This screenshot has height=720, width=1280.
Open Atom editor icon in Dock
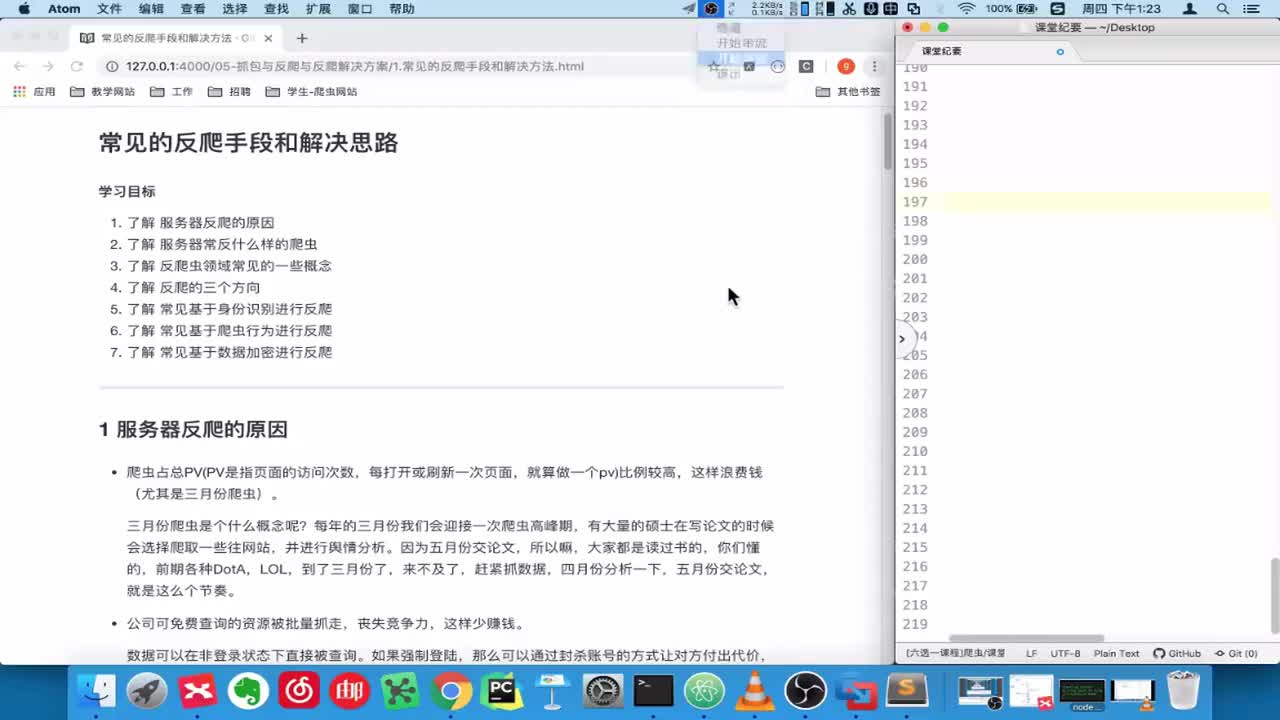point(704,691)
